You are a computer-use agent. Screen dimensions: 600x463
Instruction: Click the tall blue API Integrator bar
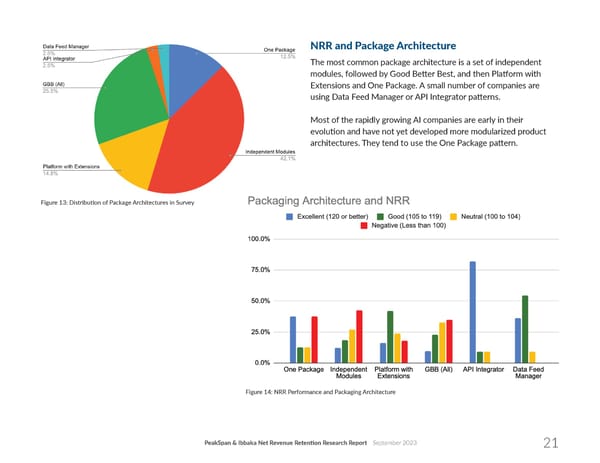472,311
